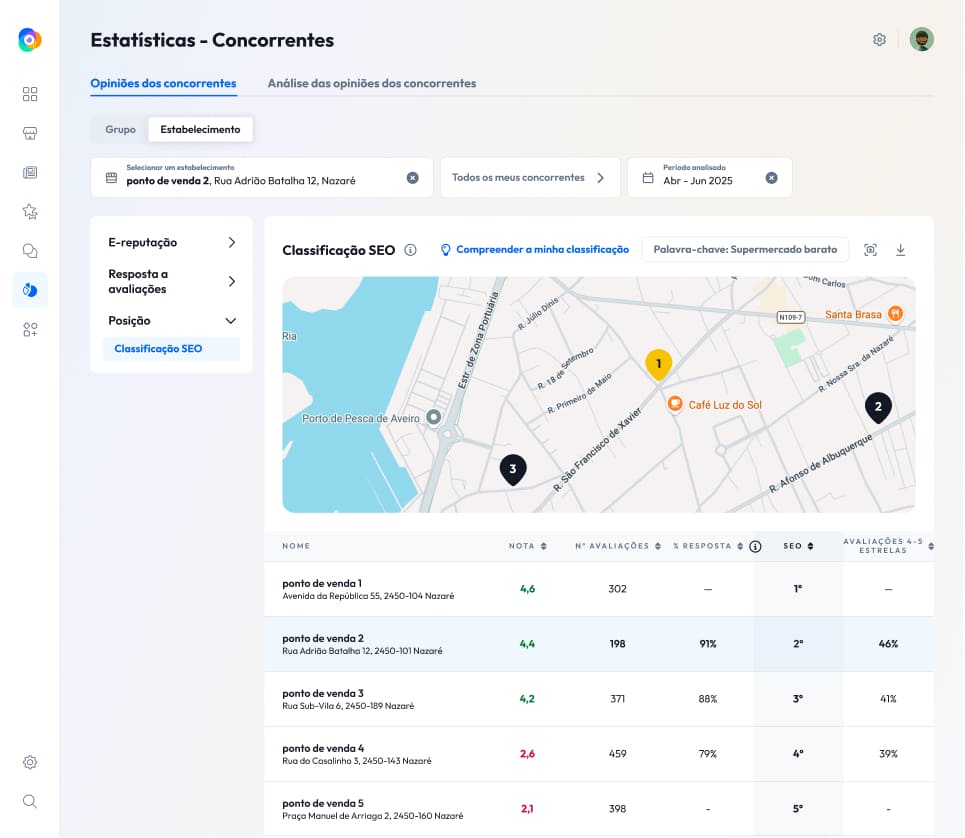Screen dimensions: 965x838
Task: Click the 91% response rate cell
Action: tap(708, 644)
